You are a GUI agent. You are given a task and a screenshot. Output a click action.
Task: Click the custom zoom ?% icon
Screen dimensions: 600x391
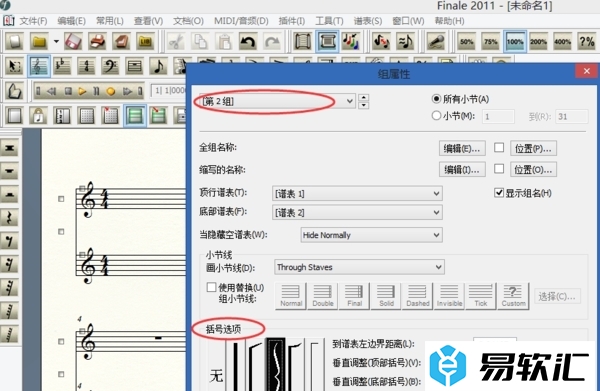587,41
